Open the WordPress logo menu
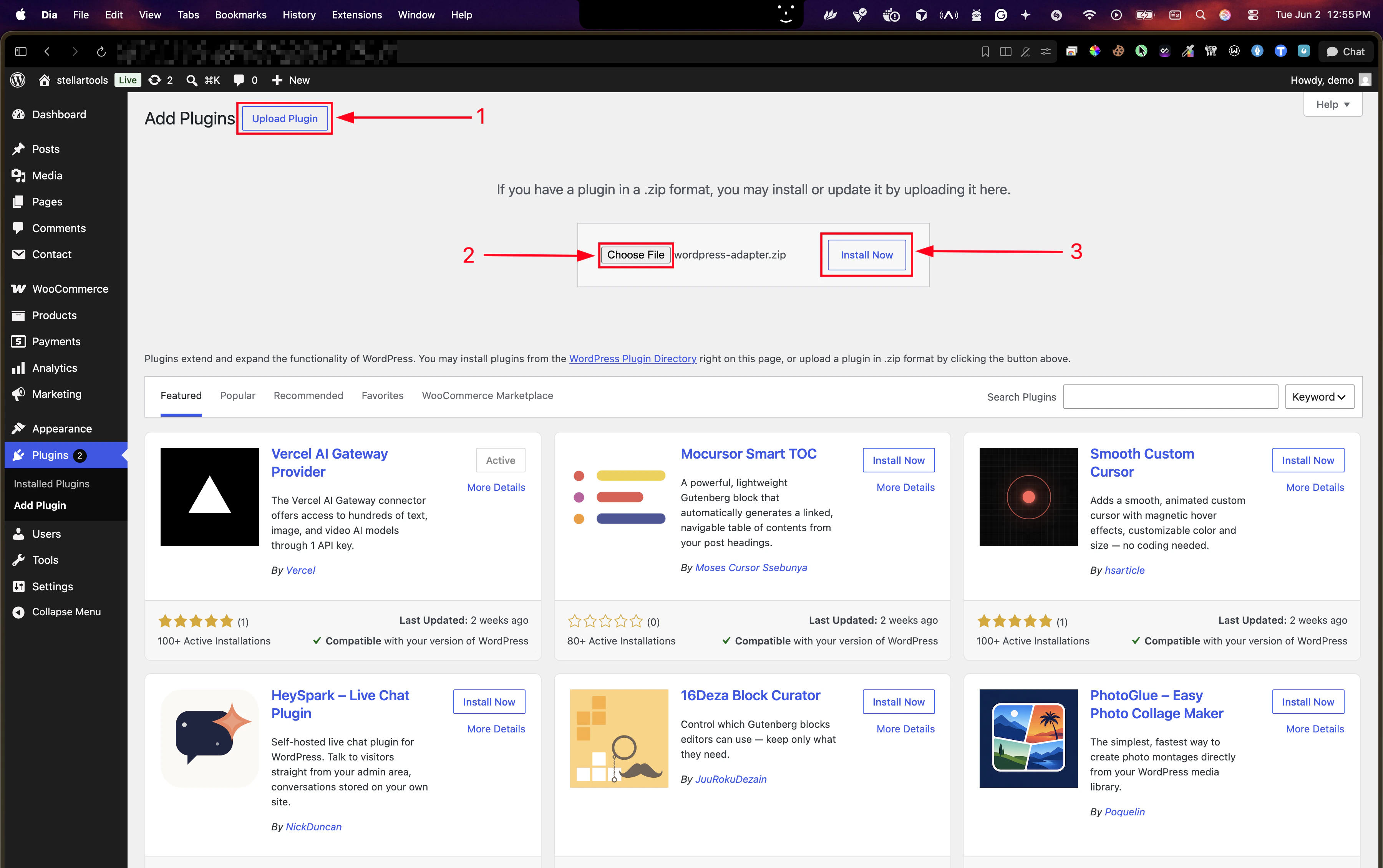The height and width of the screenshot is (868, 1383). point(18,80)
